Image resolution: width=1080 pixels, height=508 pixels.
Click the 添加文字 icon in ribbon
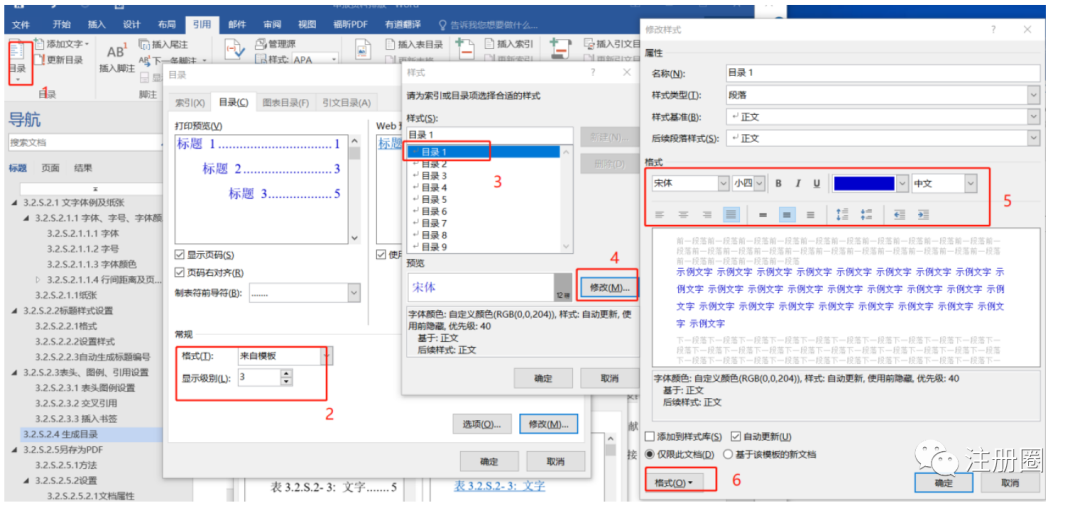[x=40, y=44]
